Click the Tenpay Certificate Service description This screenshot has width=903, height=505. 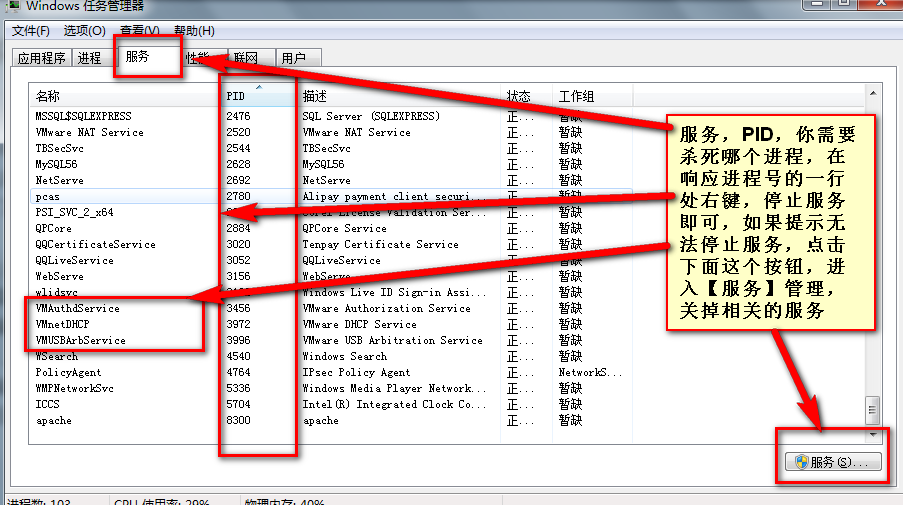point(381,245)
